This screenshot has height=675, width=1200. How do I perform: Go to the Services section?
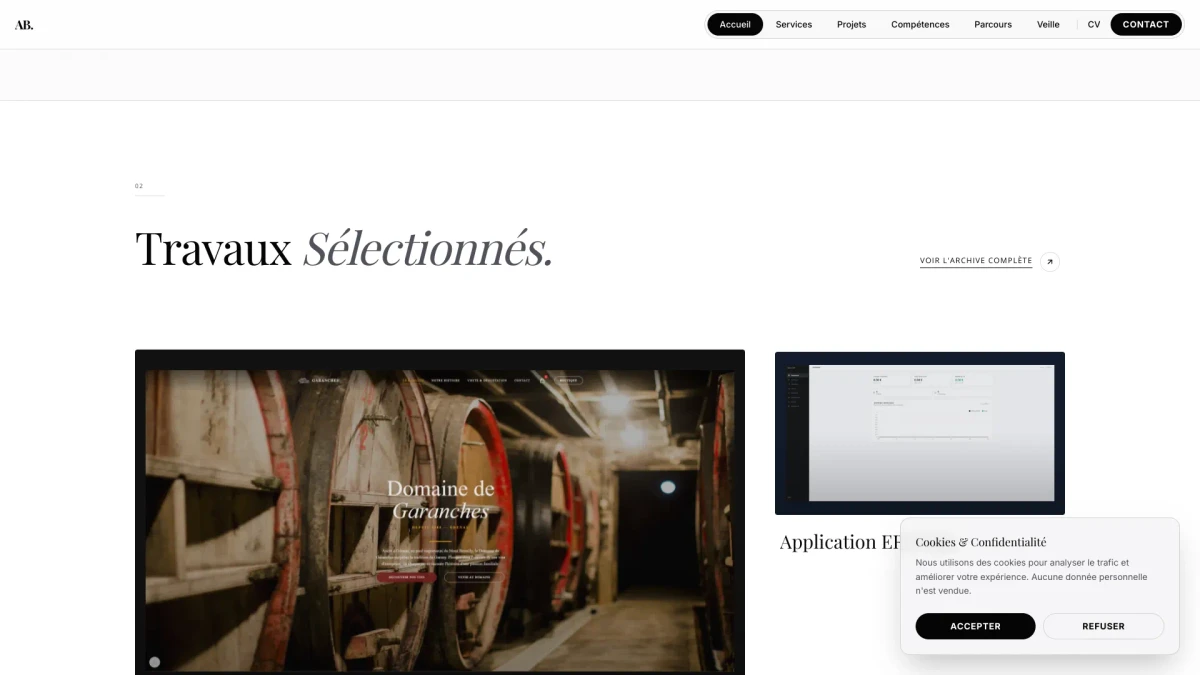[794, 25]
